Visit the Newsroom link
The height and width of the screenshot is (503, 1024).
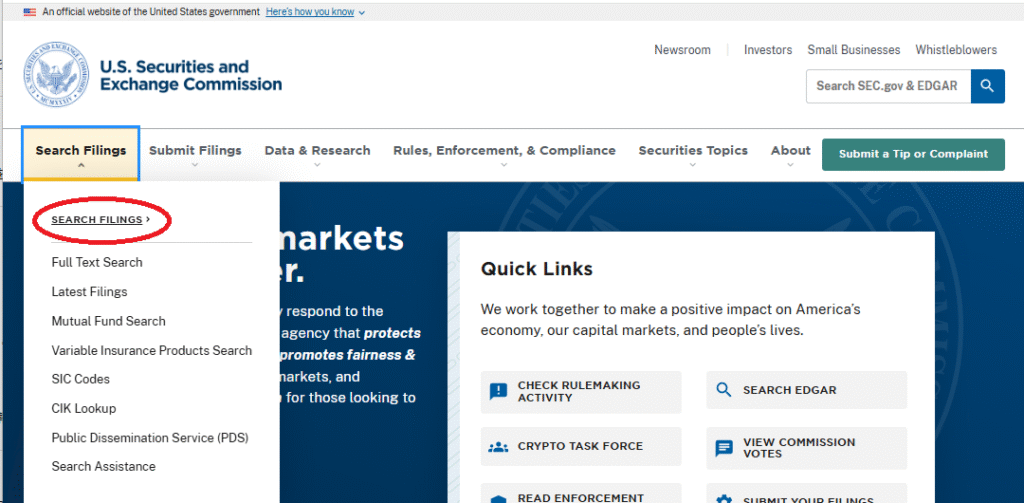pos(682,50)
